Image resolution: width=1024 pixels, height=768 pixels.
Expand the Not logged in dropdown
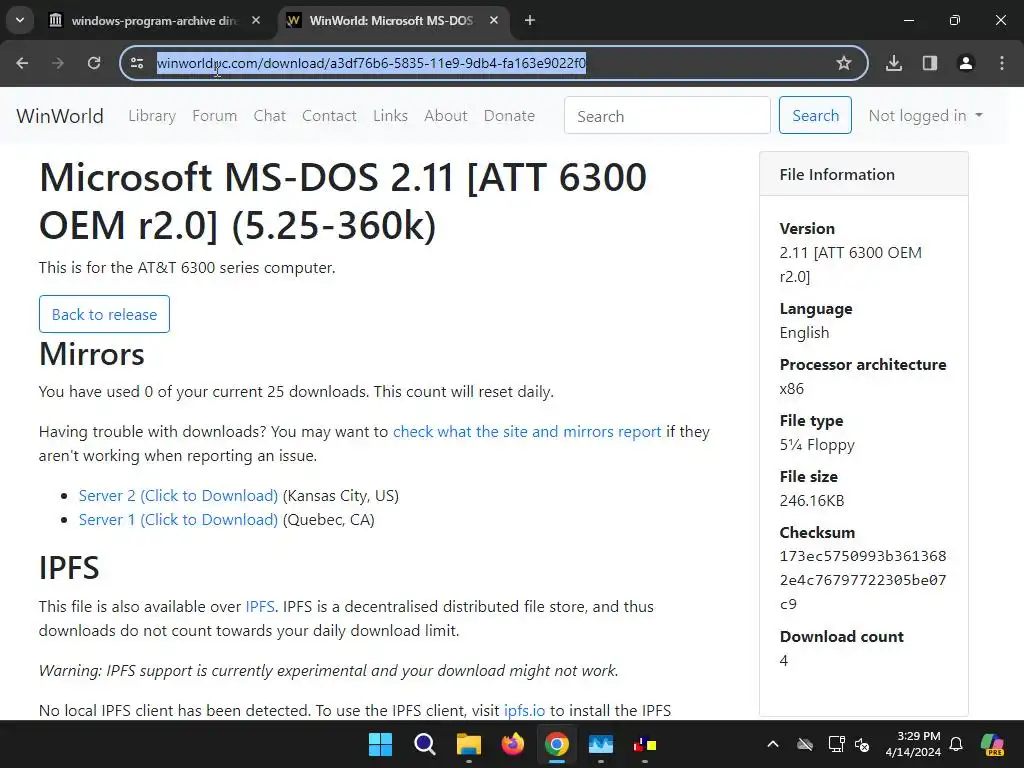point(925,116)
